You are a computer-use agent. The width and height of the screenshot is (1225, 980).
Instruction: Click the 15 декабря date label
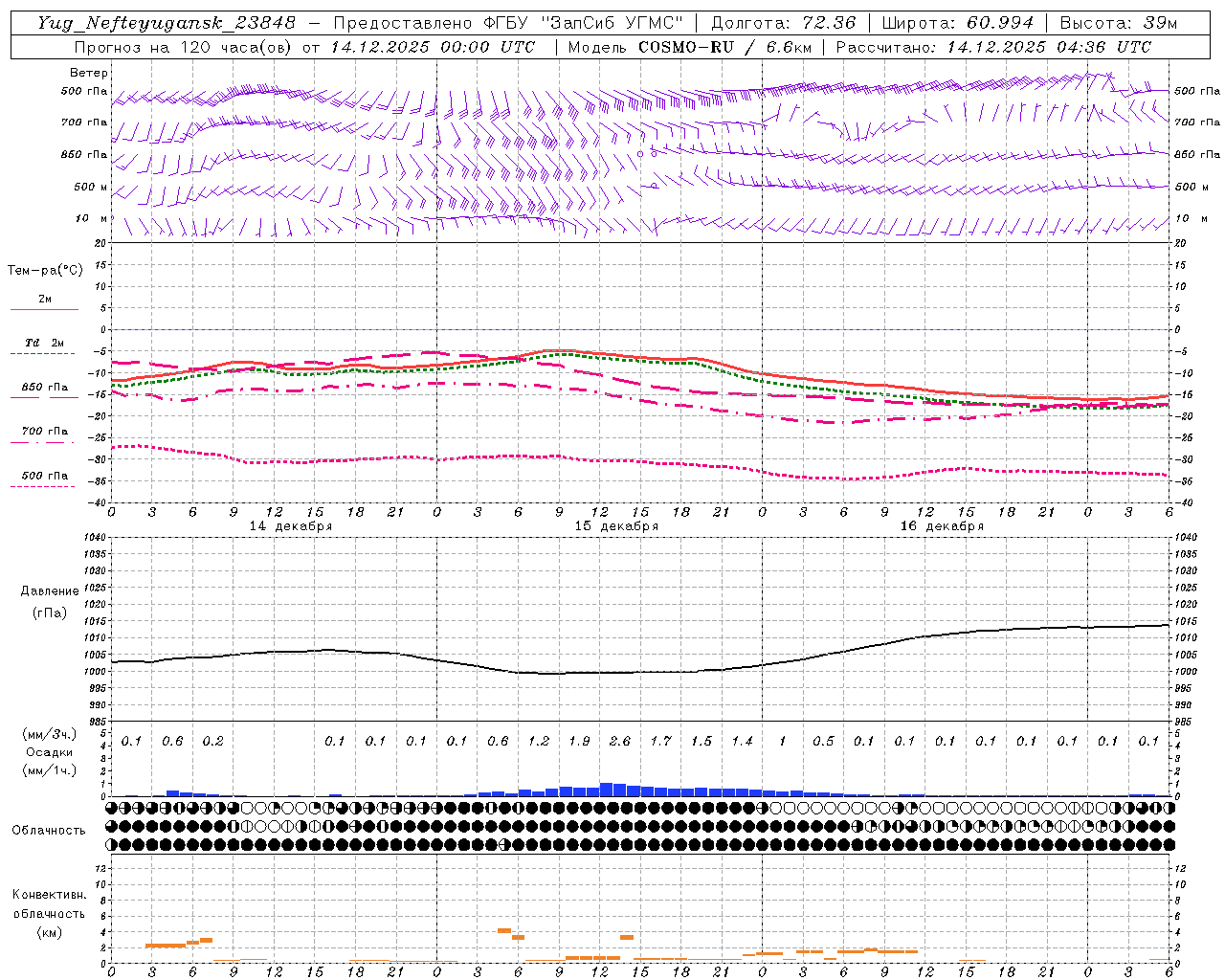(x=616, y=526)
